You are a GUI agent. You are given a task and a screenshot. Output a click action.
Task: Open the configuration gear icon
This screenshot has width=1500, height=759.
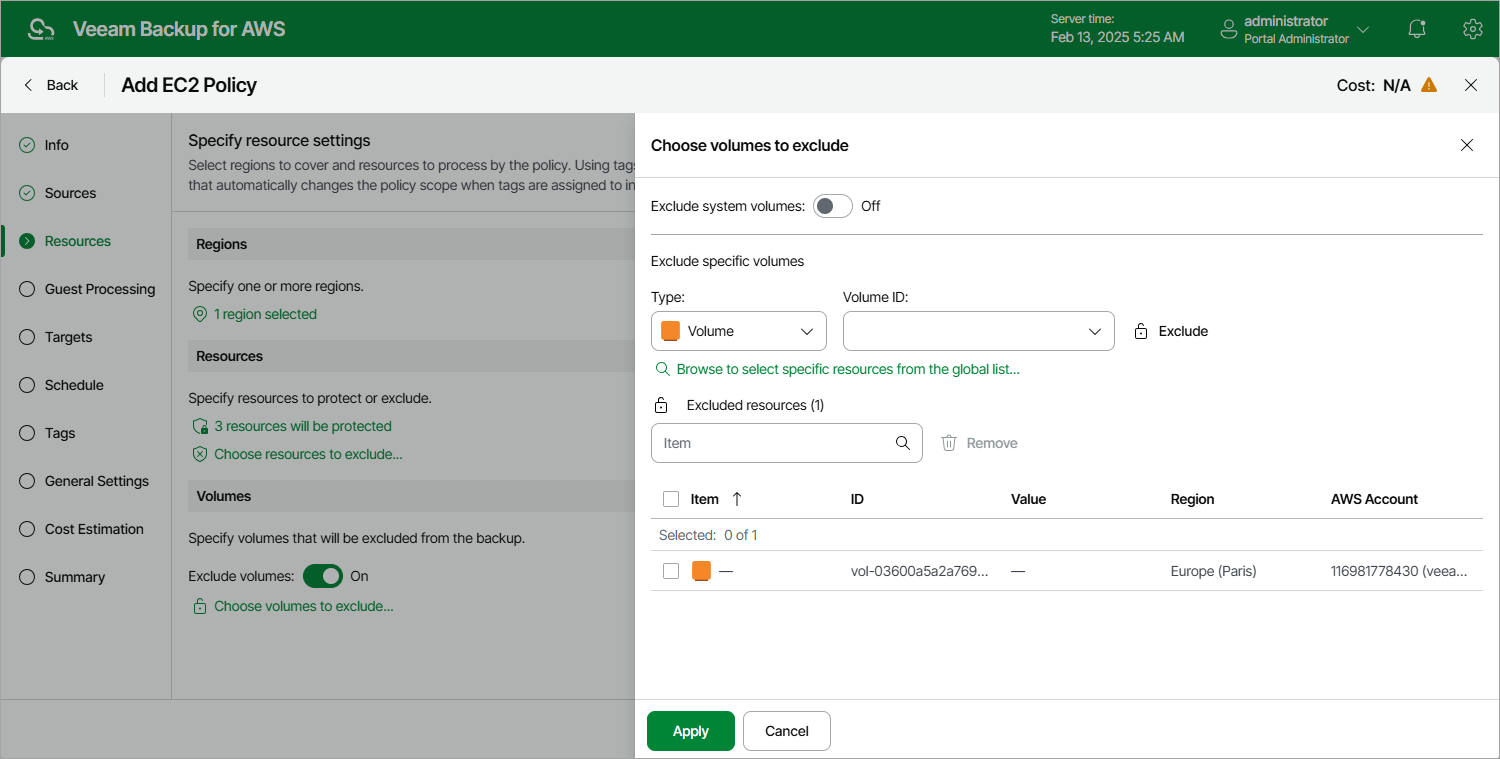[1472, 29]
